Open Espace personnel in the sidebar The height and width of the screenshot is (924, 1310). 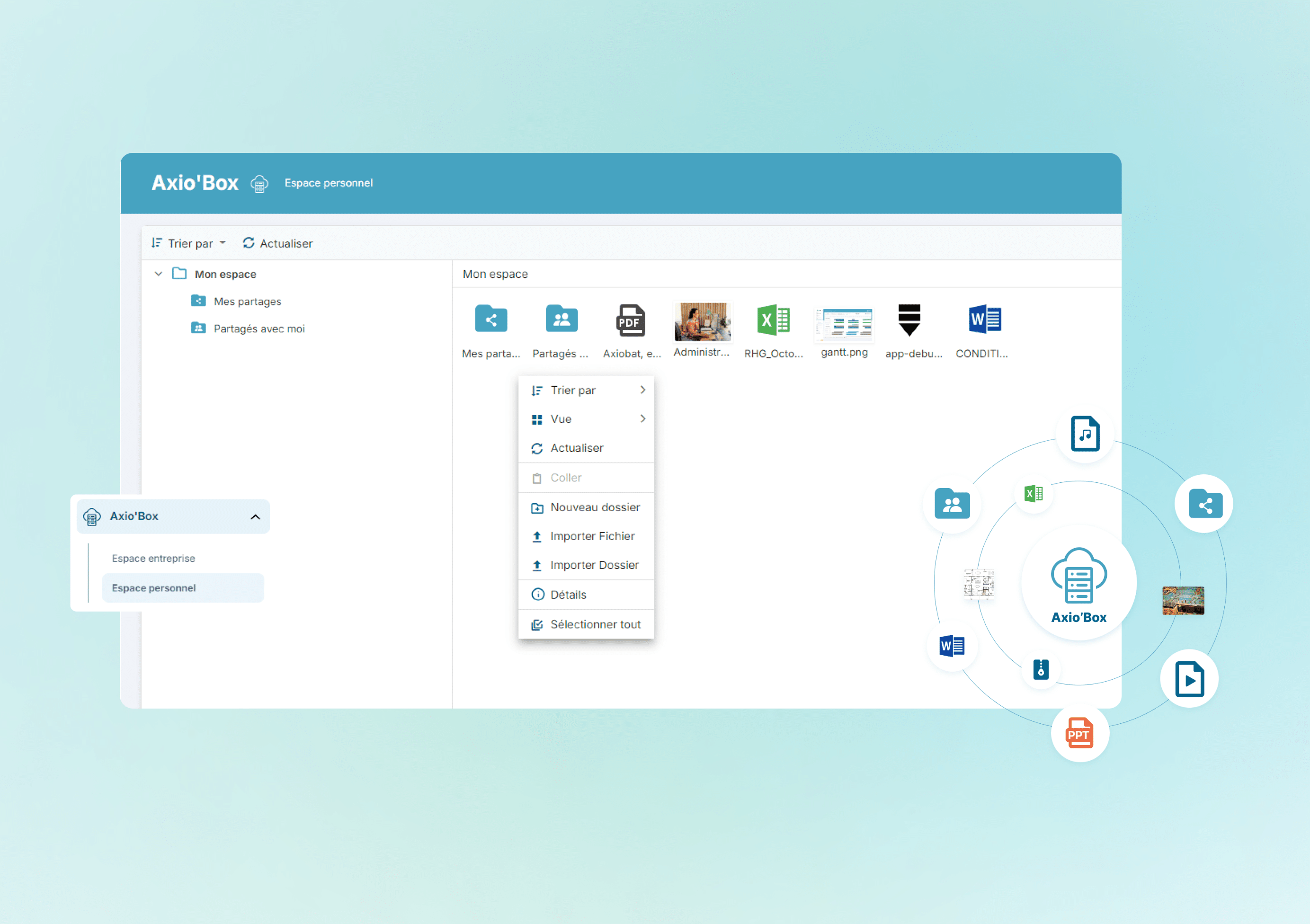click(183, 588)
